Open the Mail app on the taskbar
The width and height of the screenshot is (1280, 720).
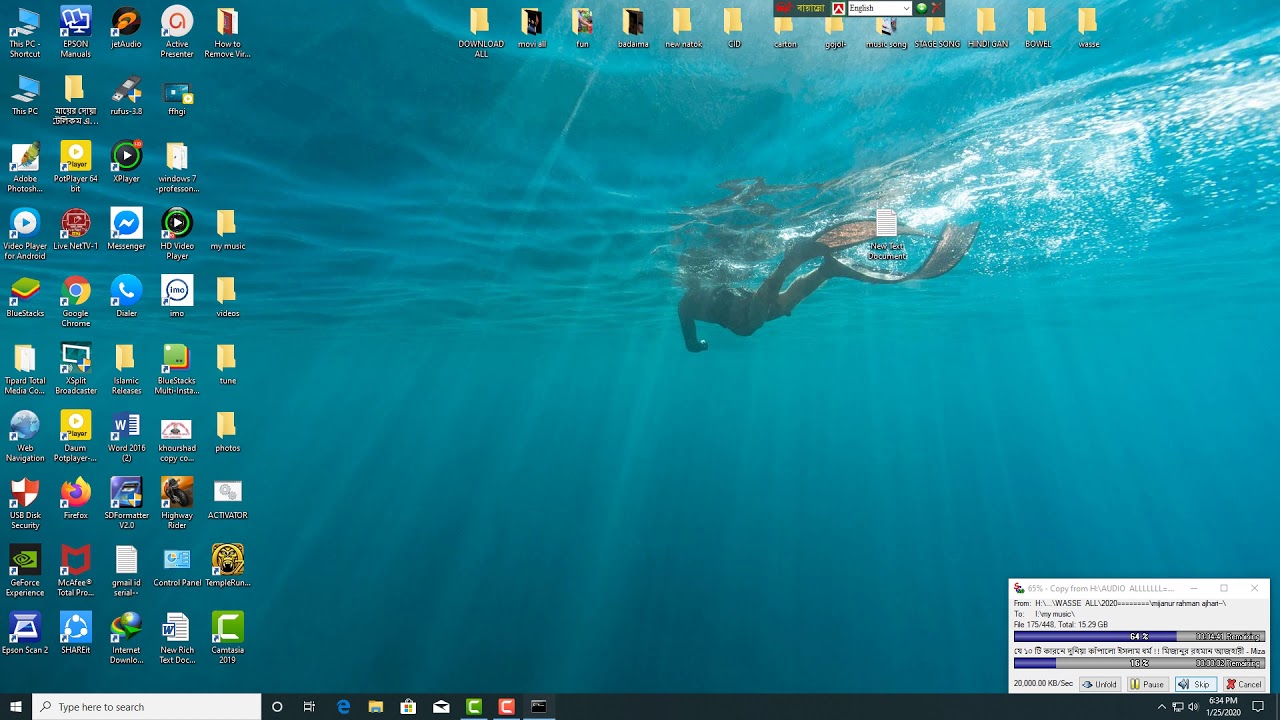(441, 707)
